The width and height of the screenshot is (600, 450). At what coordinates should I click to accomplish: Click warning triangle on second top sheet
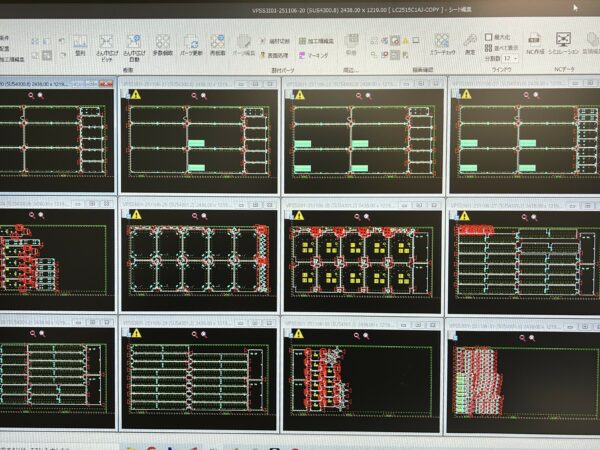(x=134, y=95)
